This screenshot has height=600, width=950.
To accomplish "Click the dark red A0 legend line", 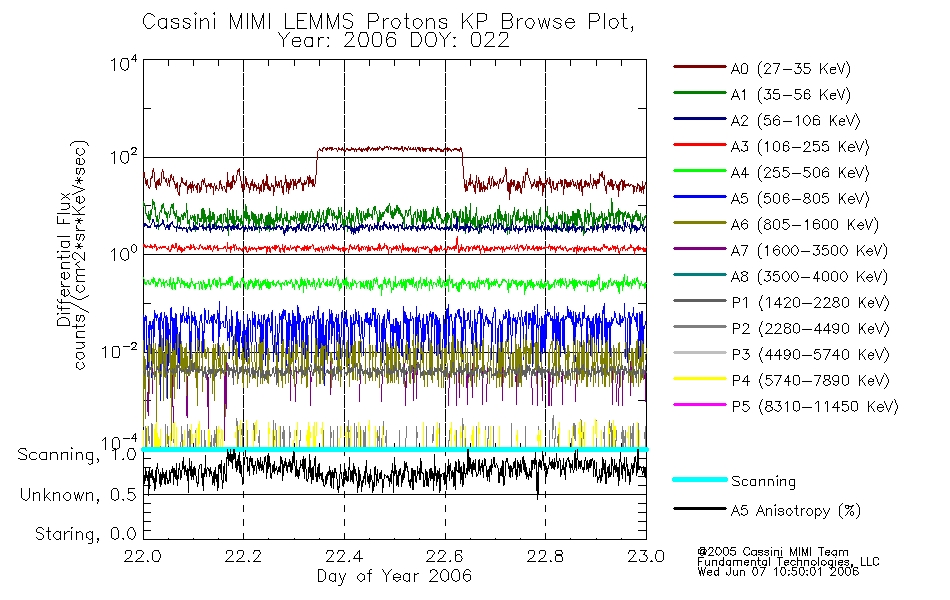I will pyautogui.click(x=700, y=67).
